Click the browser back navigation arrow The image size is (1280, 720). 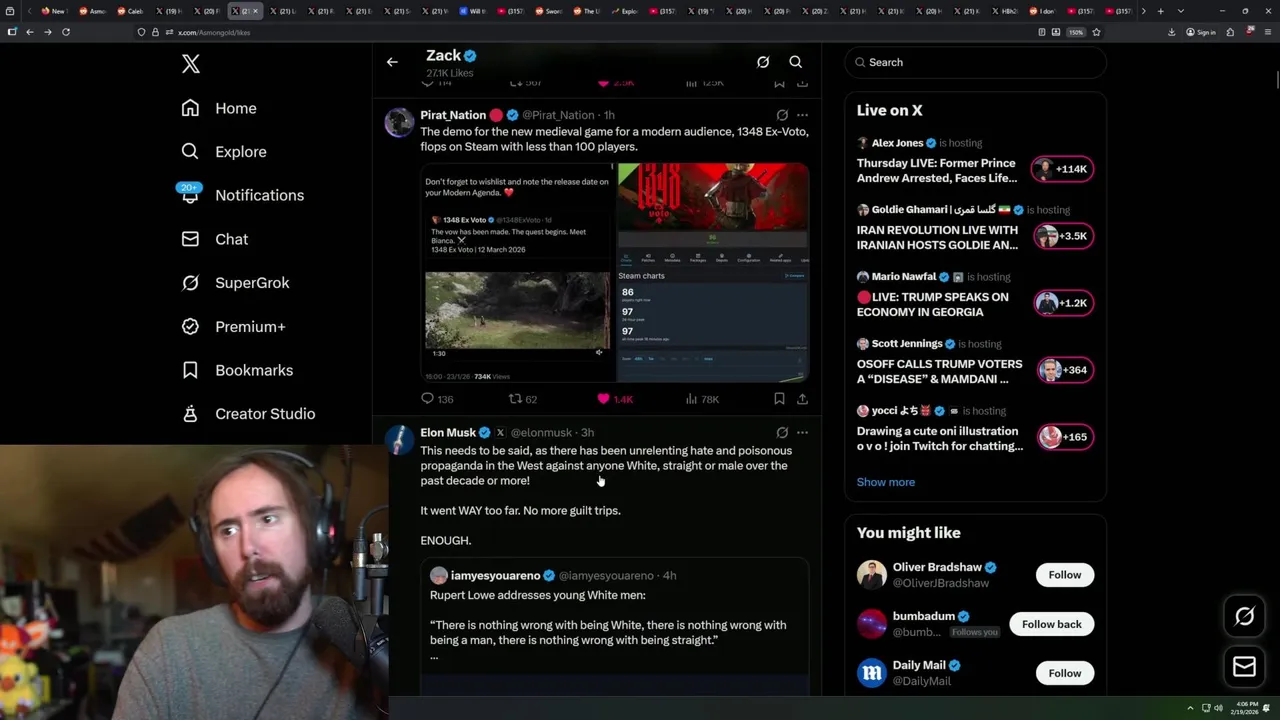(30, 32)
